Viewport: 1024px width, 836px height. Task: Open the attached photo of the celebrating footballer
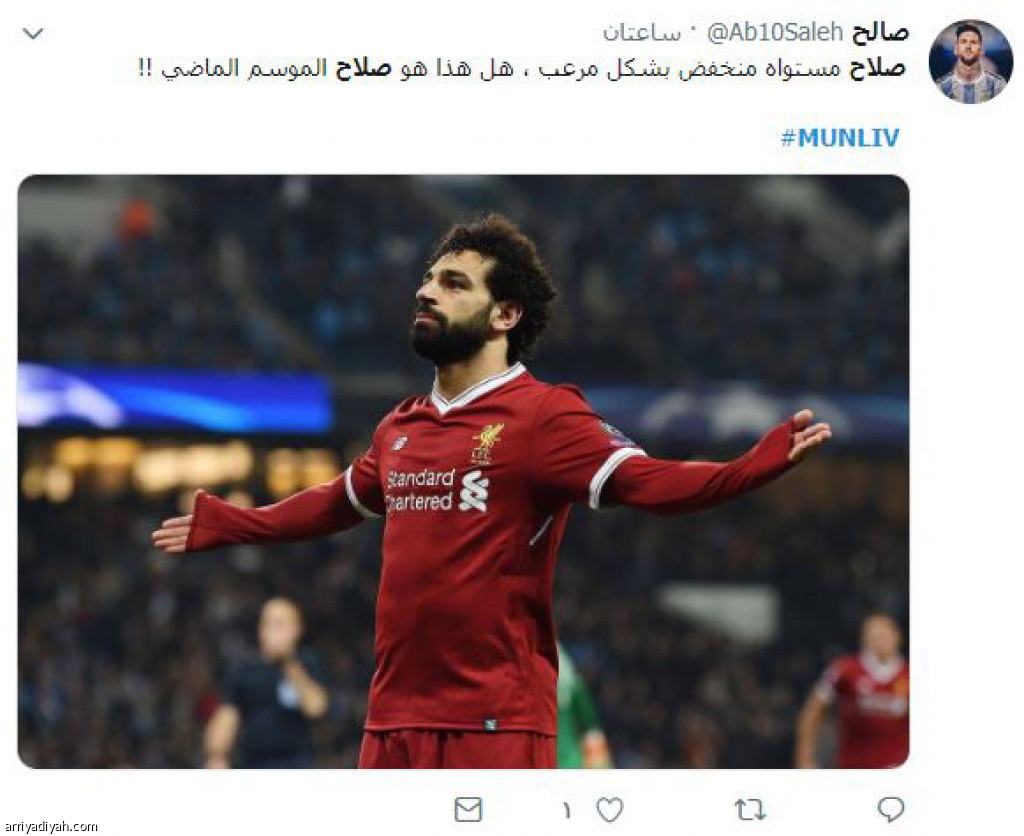(464, 472)
